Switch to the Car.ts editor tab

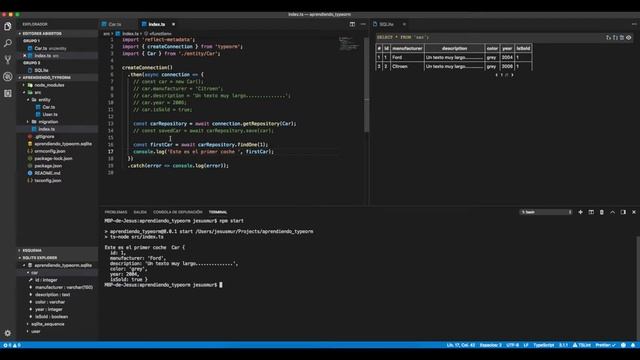tap(115, 24)
